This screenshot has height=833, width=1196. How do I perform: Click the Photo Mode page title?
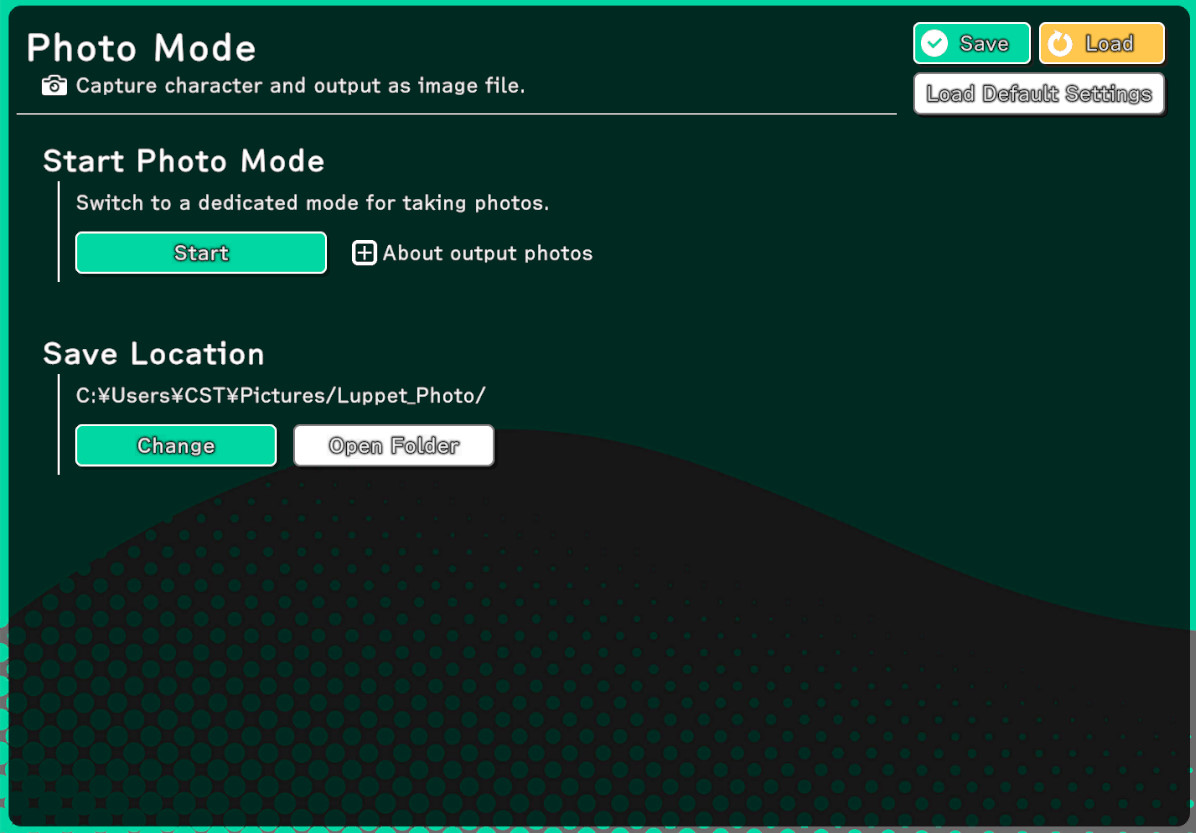click(x=141, y=48)
